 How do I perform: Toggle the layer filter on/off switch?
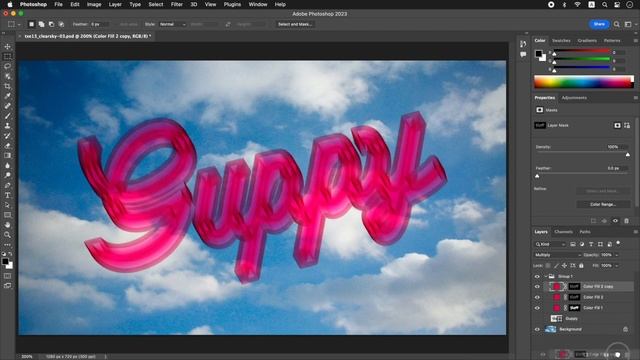[618, 243]
